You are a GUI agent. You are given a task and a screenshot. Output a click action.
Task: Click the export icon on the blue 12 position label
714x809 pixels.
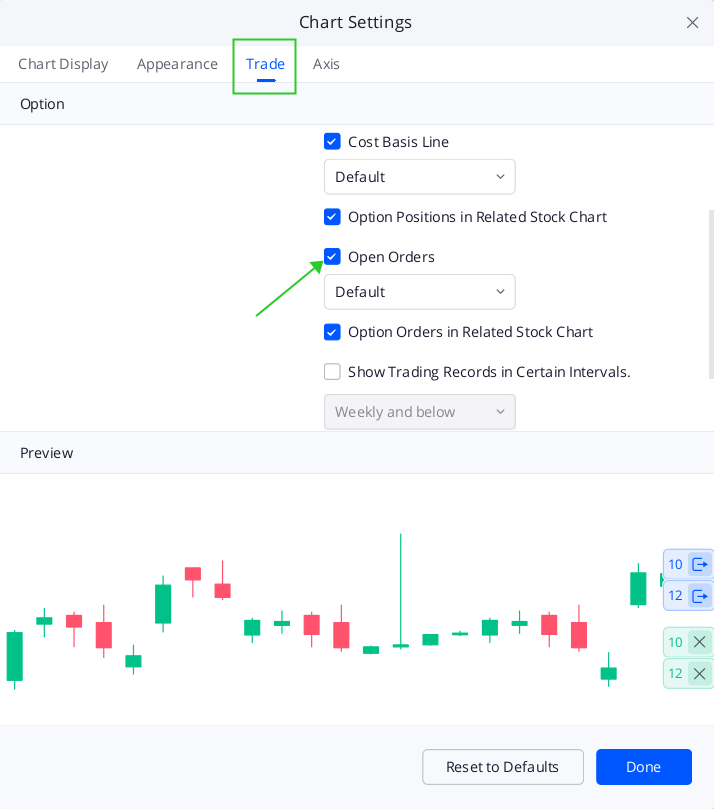point(700,596)
